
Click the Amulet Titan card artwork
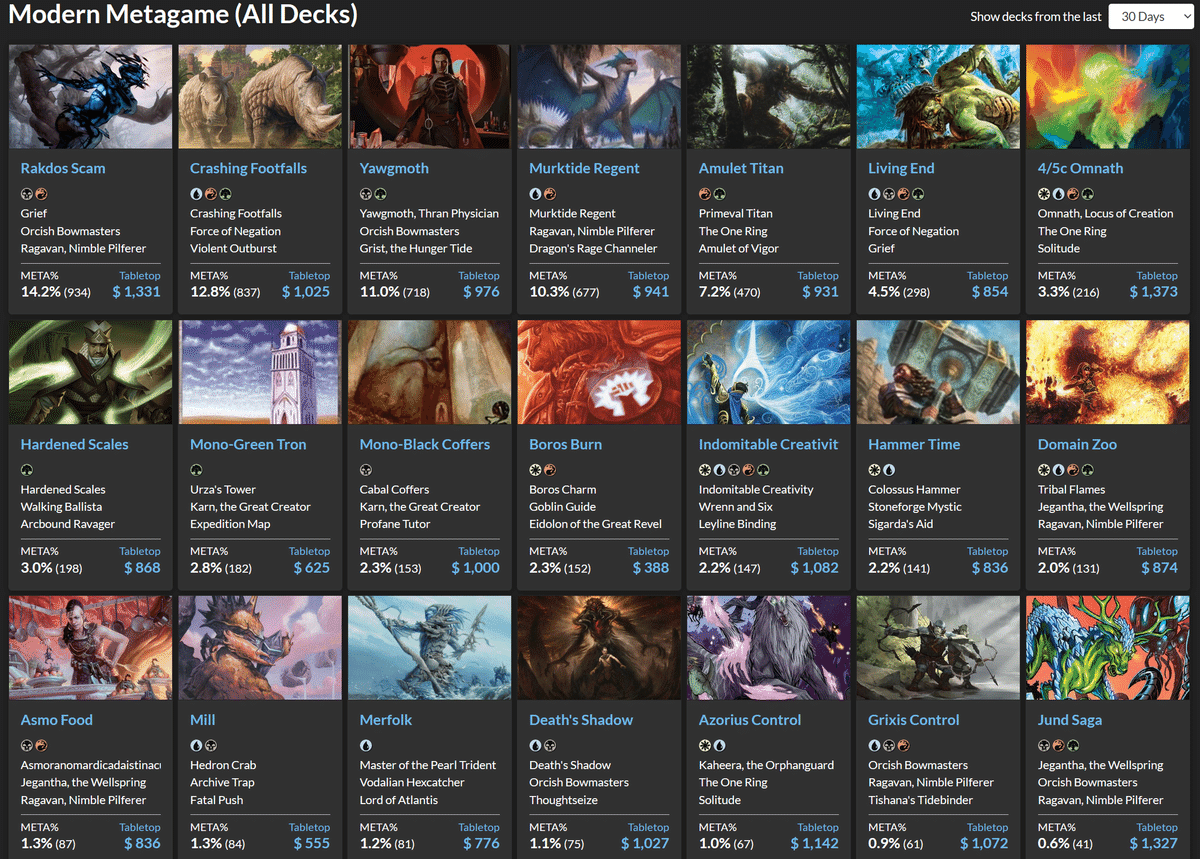point(769,96)
